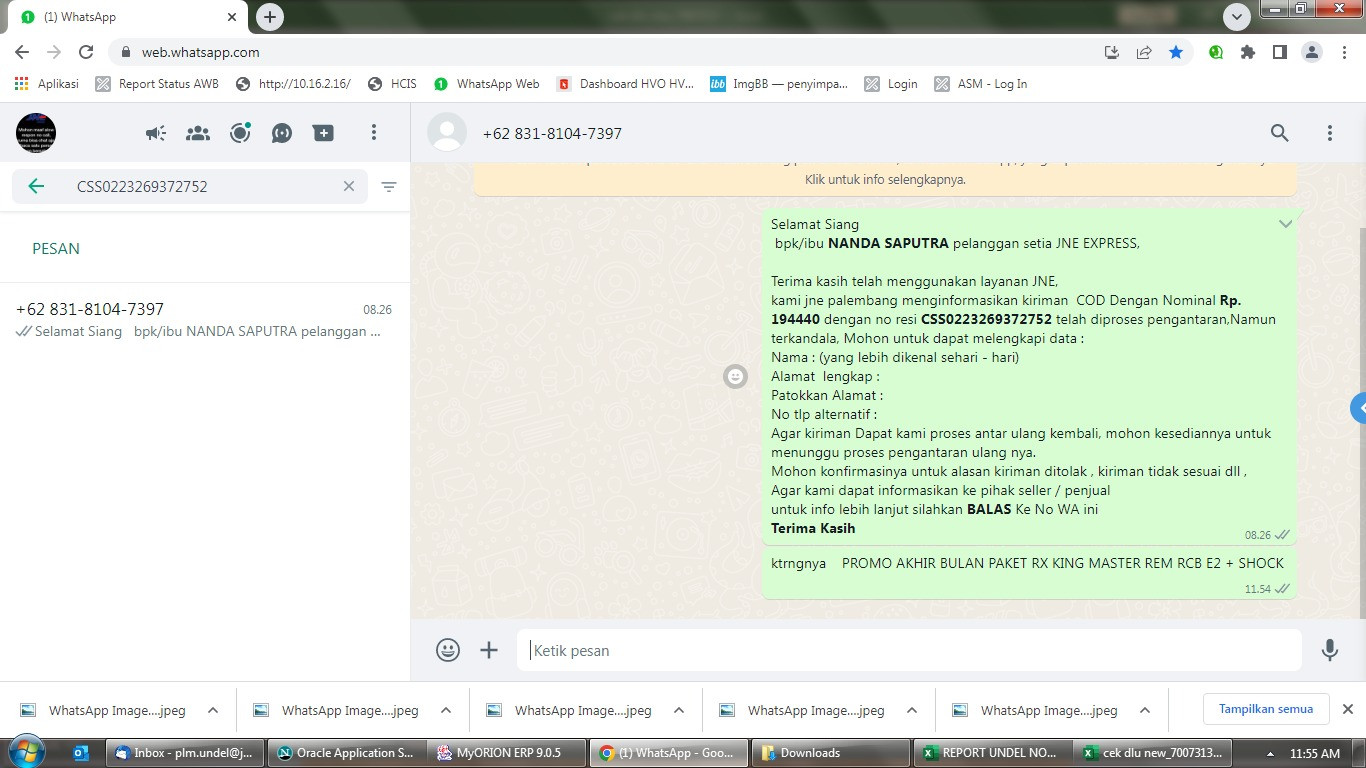The height and width of the screenshot is (768, 1366).
Task: Open the Dashboard HVO bookmark
Action: tap(625, 84)
